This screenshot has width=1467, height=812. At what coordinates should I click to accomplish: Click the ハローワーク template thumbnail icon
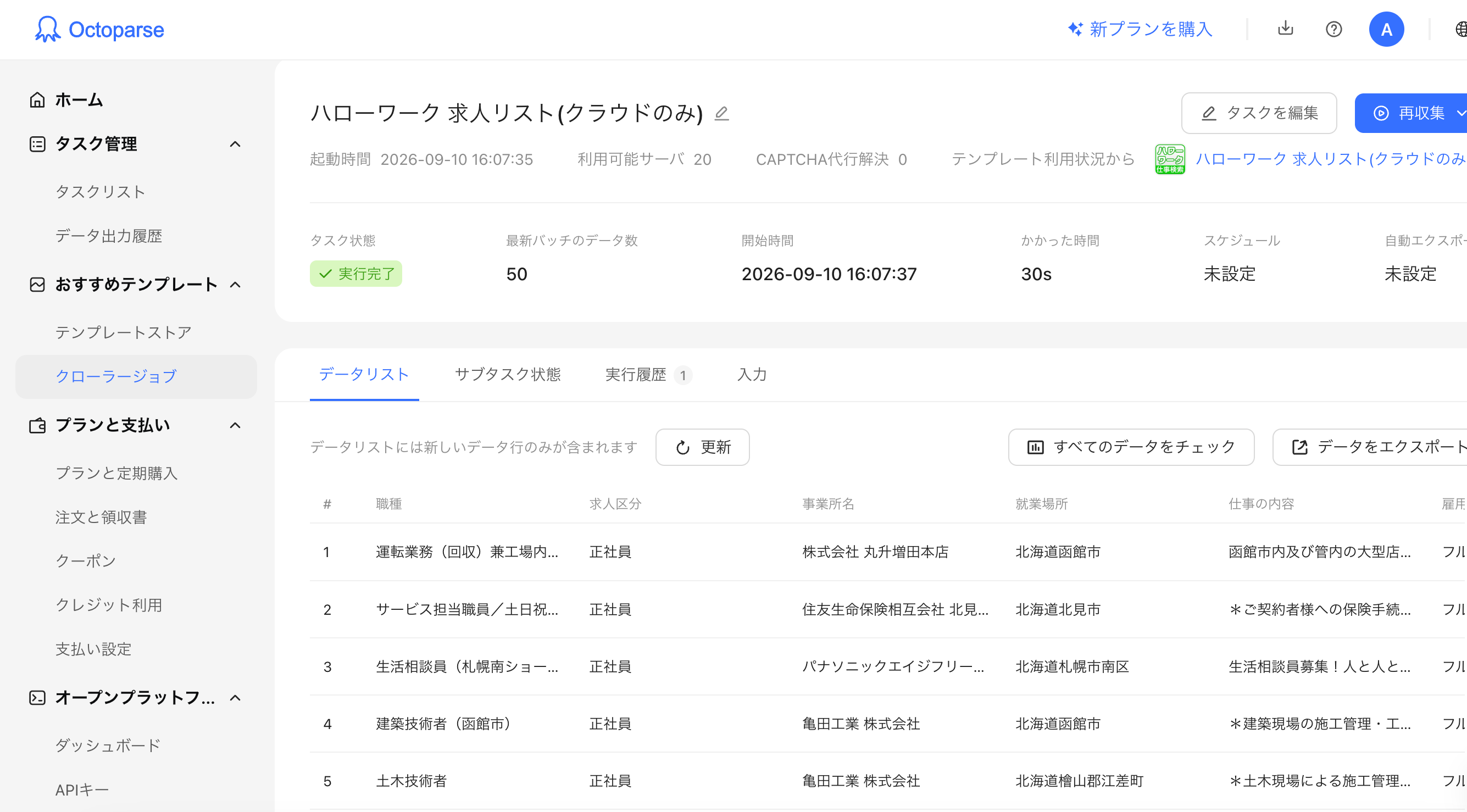[x=1170, y=159]
